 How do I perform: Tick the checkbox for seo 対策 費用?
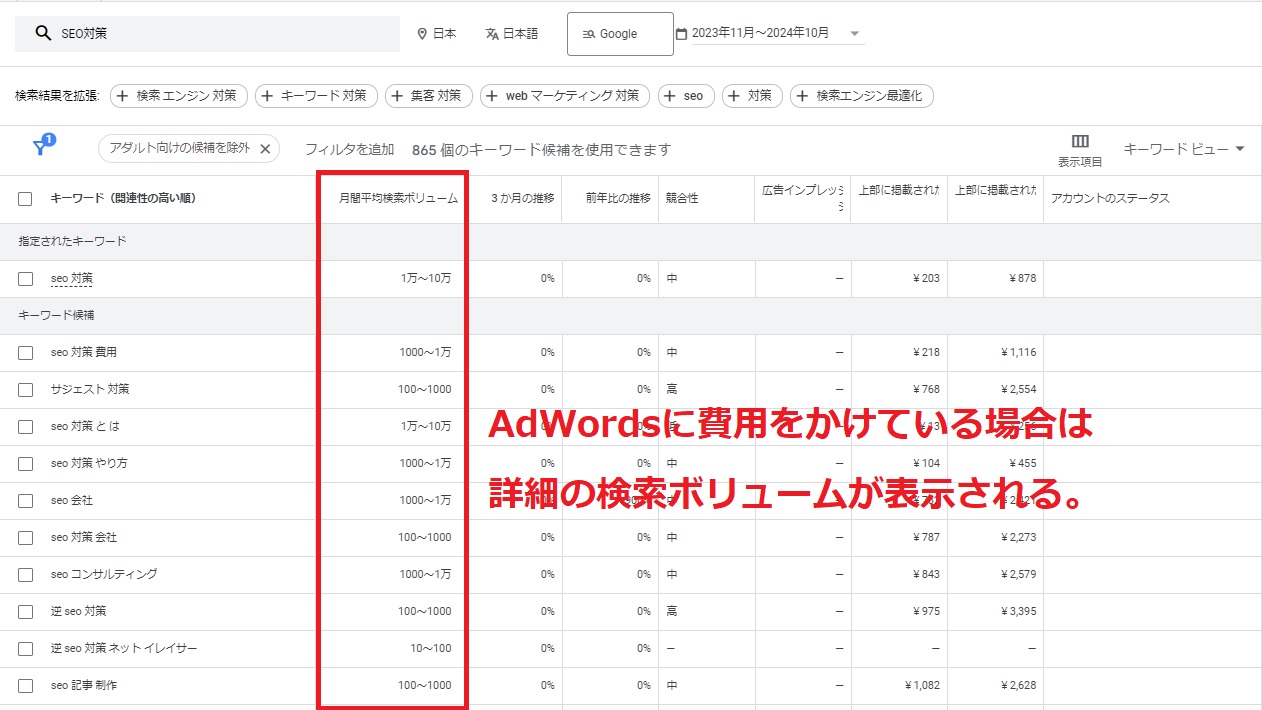point(25,353)
